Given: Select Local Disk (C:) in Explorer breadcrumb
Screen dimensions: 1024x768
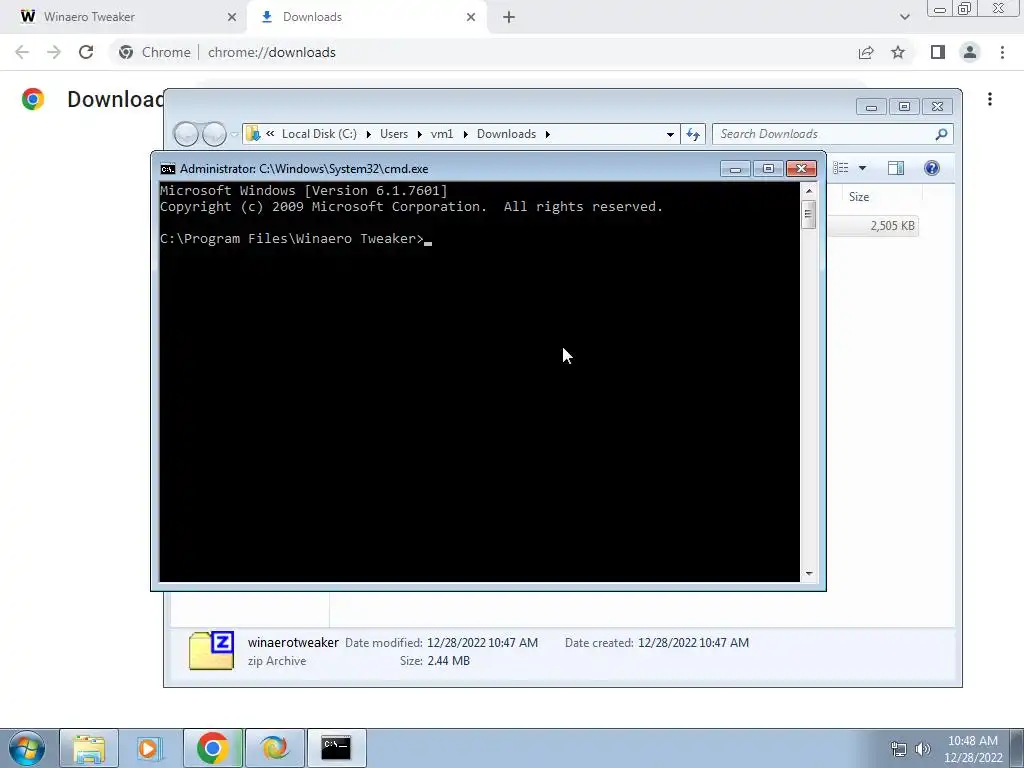Looking at the screenshot, I should [319, 134].
